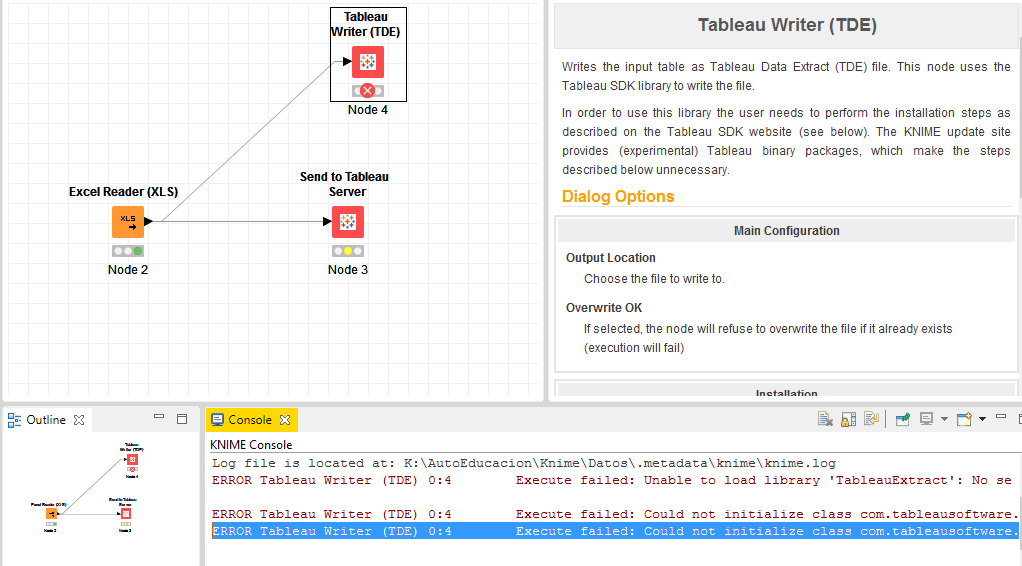Toggle scroll lock in the console
1022x566 pixels.
pos(849,419)
